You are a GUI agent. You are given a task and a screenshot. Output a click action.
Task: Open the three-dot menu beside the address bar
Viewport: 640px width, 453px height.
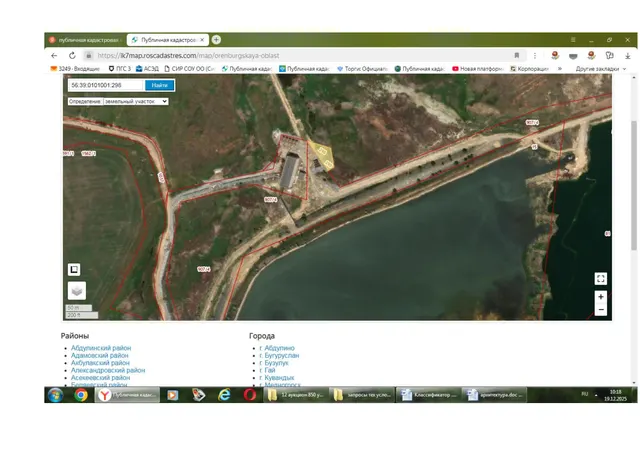point(535,56)
